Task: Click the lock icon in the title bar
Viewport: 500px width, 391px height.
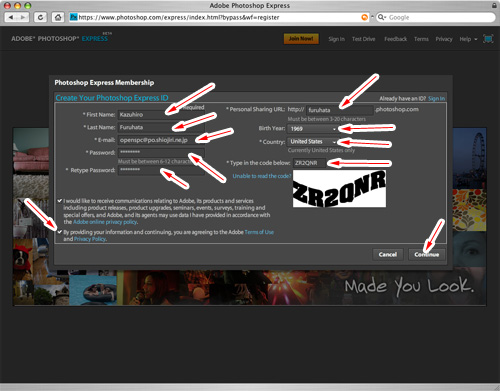Action: coord(494,5)
